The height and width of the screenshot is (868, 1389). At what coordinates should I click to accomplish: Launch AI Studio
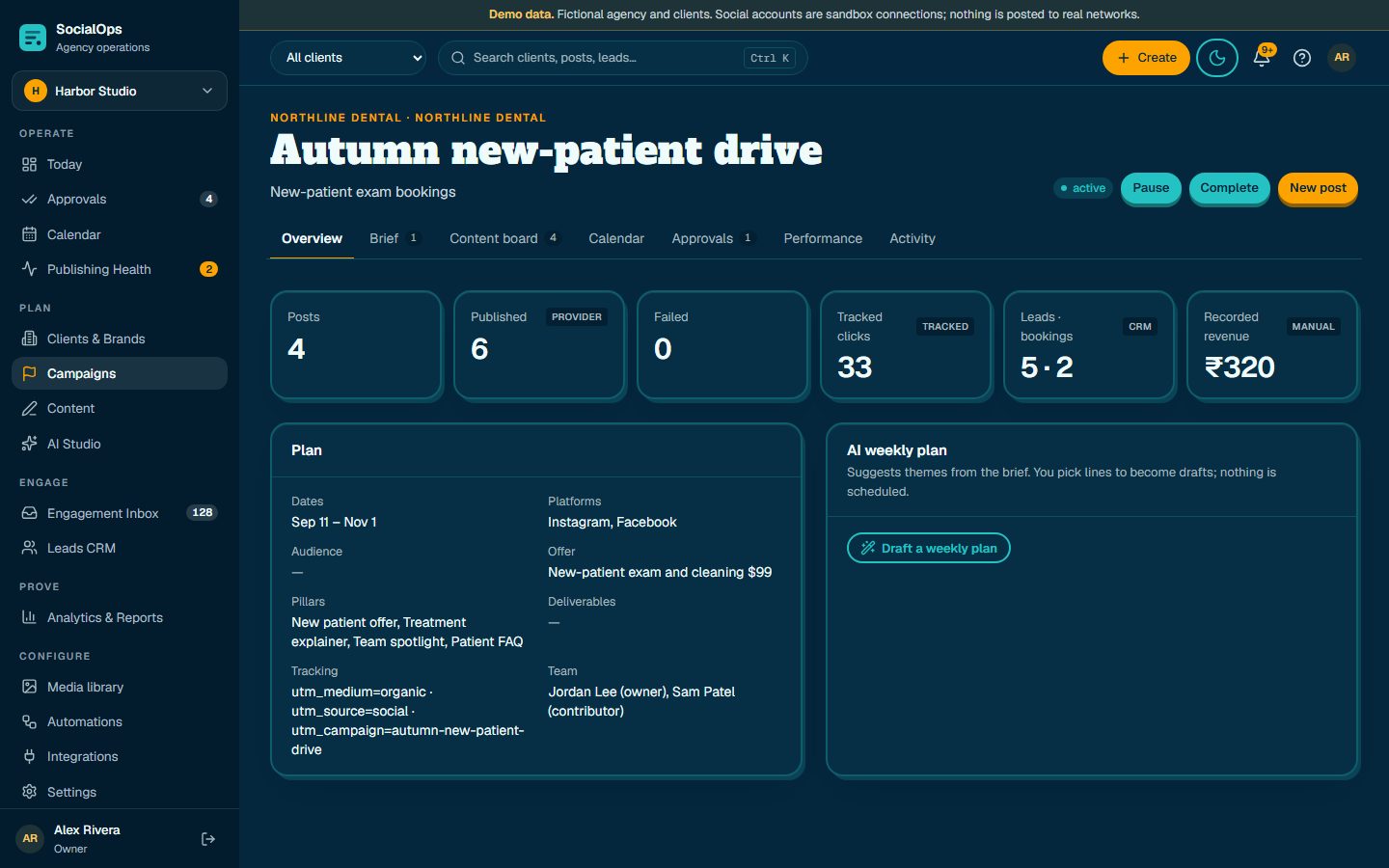(x=120, y=444)
